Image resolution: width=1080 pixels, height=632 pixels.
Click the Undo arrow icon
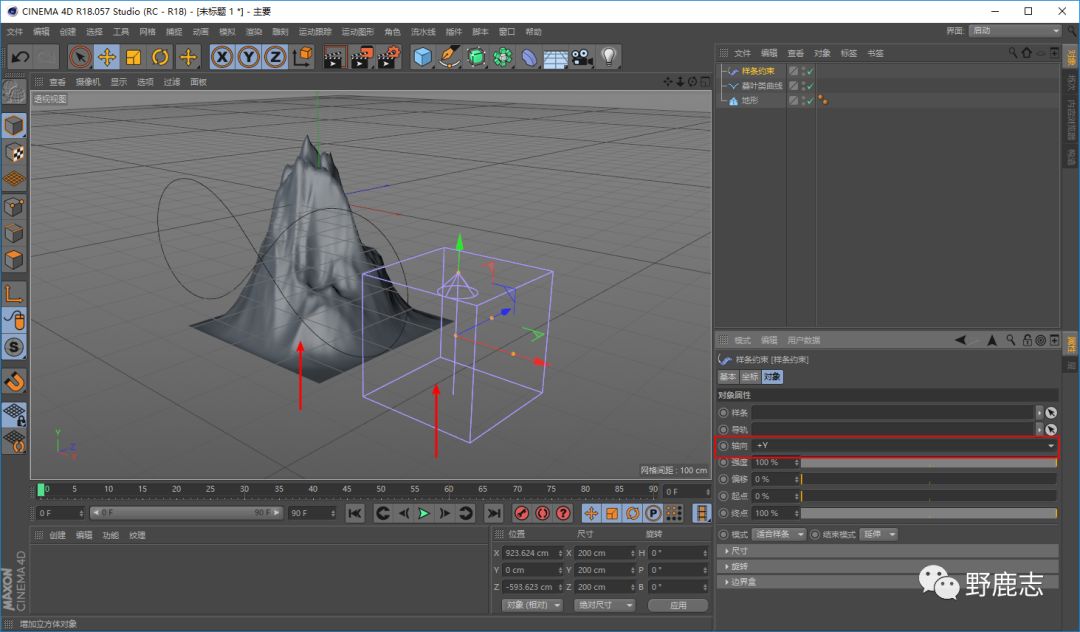[20, 56]
